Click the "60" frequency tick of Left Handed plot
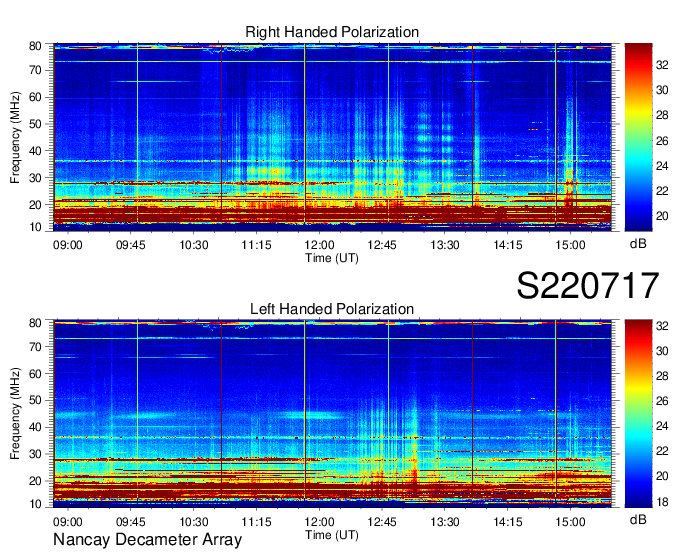The height and width of the screenshot is (552, 680). (35, 374)
